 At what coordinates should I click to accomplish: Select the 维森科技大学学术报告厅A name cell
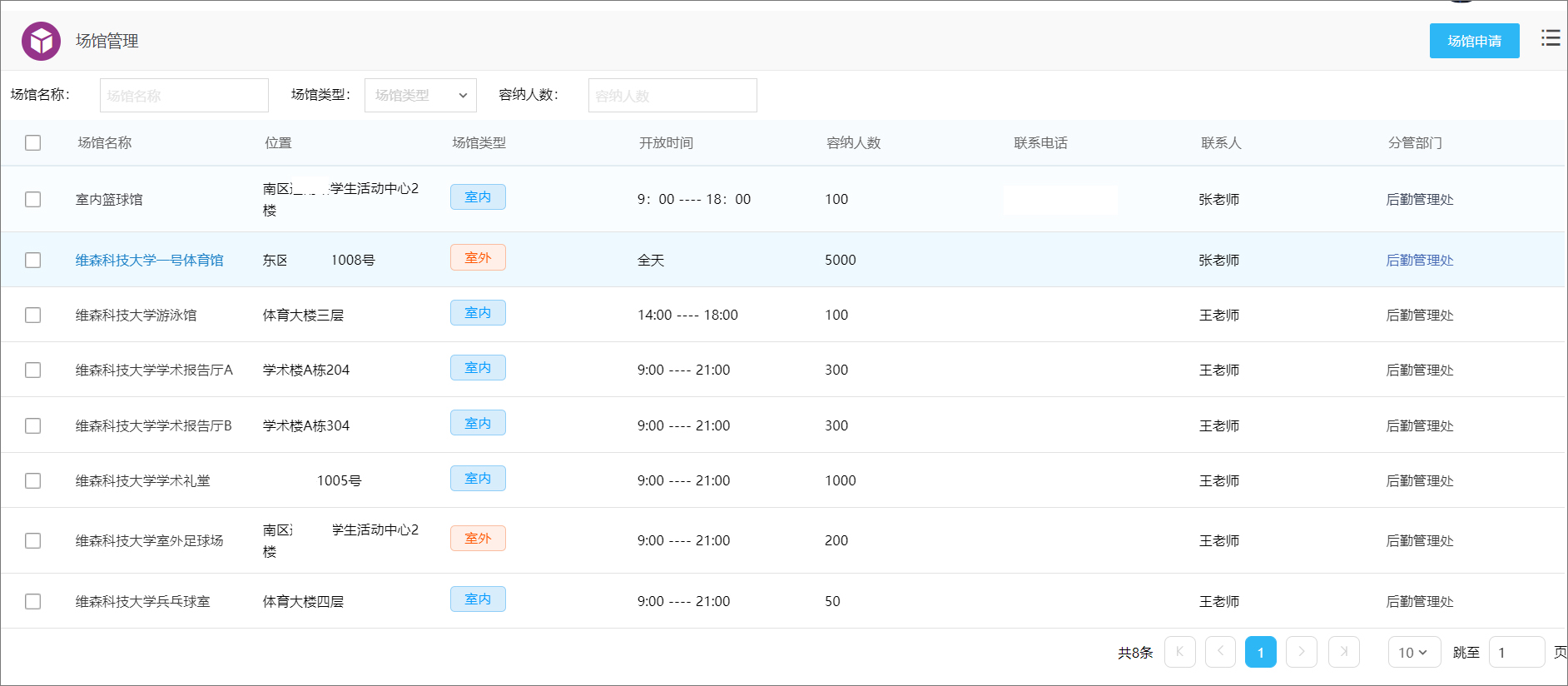[x=154, y=370]
